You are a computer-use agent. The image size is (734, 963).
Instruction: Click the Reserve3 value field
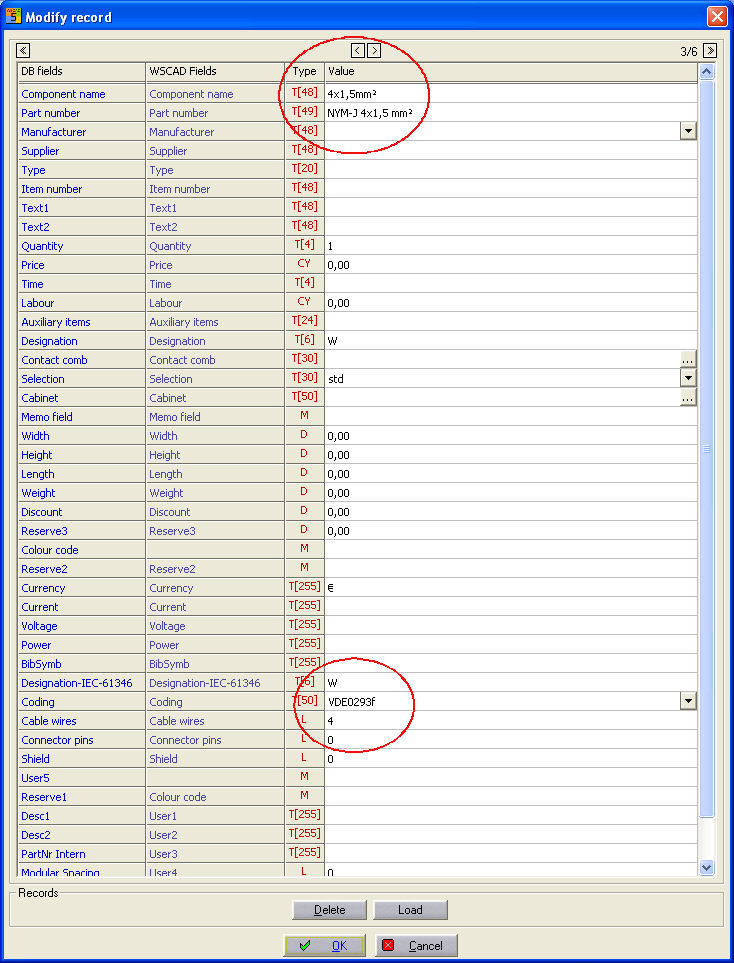point(511,531)
